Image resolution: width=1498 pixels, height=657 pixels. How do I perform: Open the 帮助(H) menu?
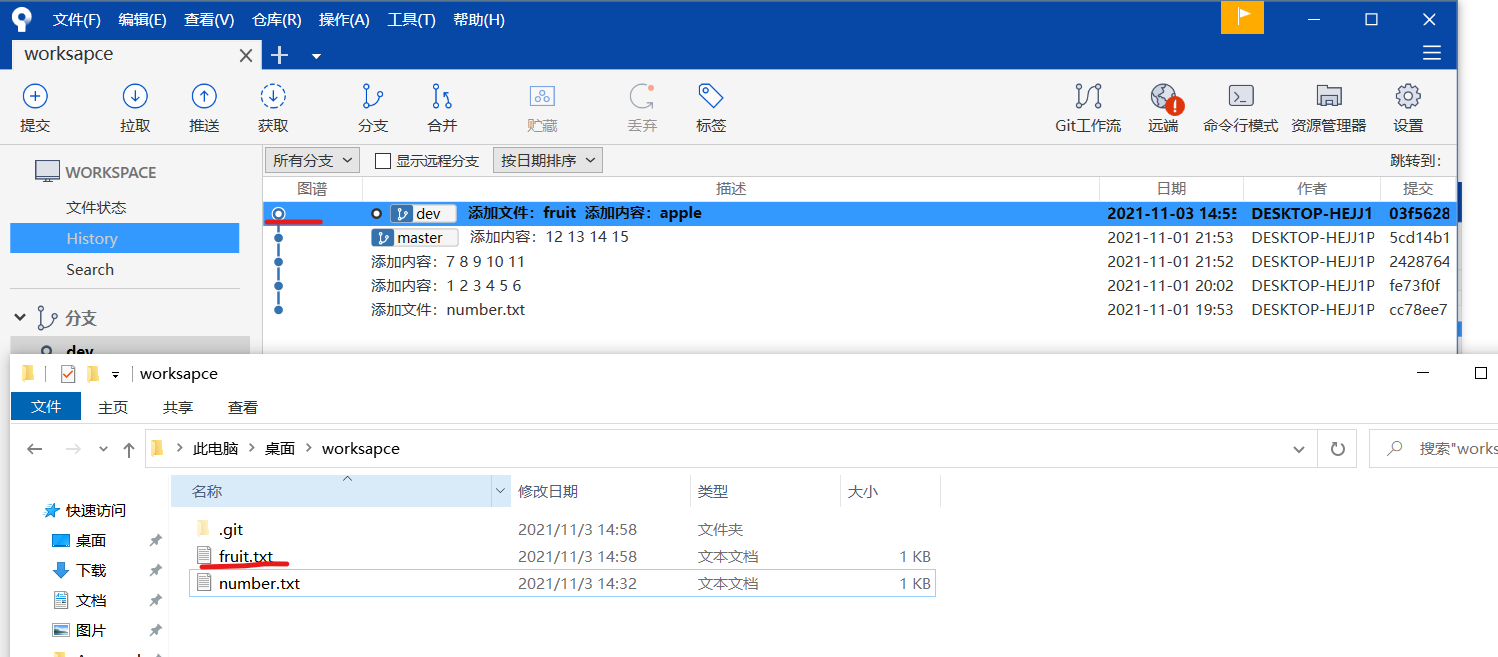479,20
